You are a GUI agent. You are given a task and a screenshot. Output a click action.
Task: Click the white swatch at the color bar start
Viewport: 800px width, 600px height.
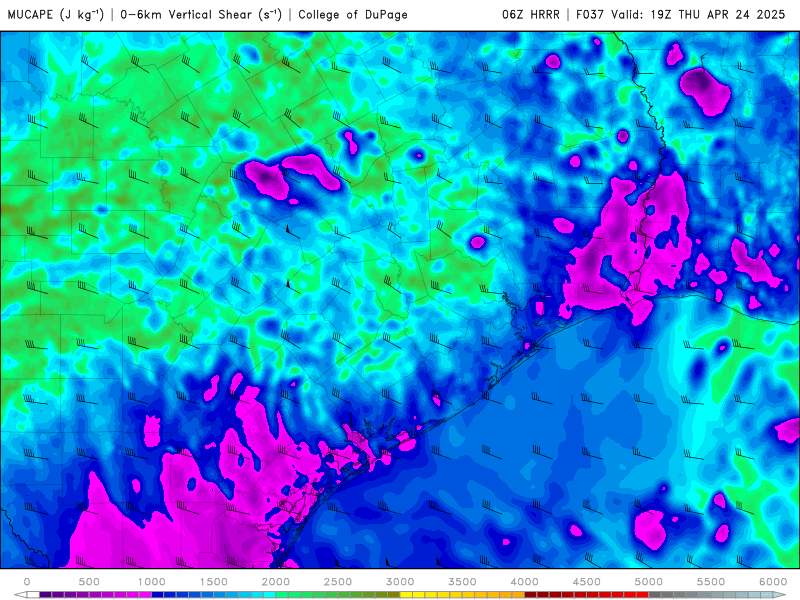pyautogui.click(x=33, y=595)
